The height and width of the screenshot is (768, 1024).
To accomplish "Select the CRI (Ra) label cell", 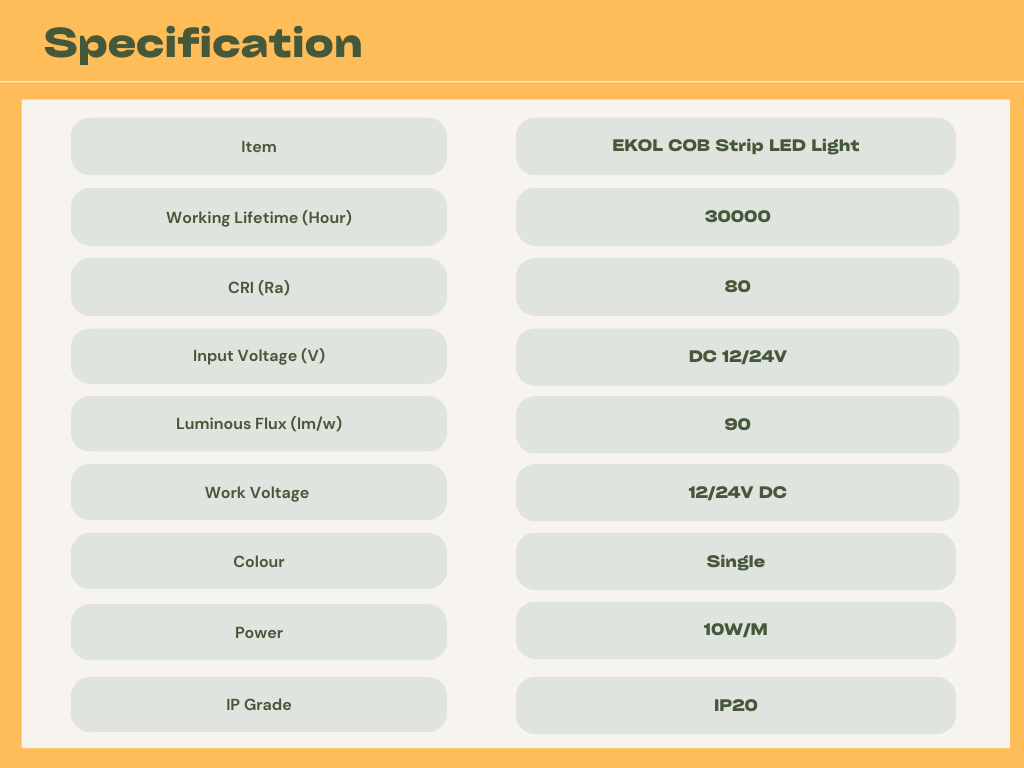I will (x=259, y=287).
